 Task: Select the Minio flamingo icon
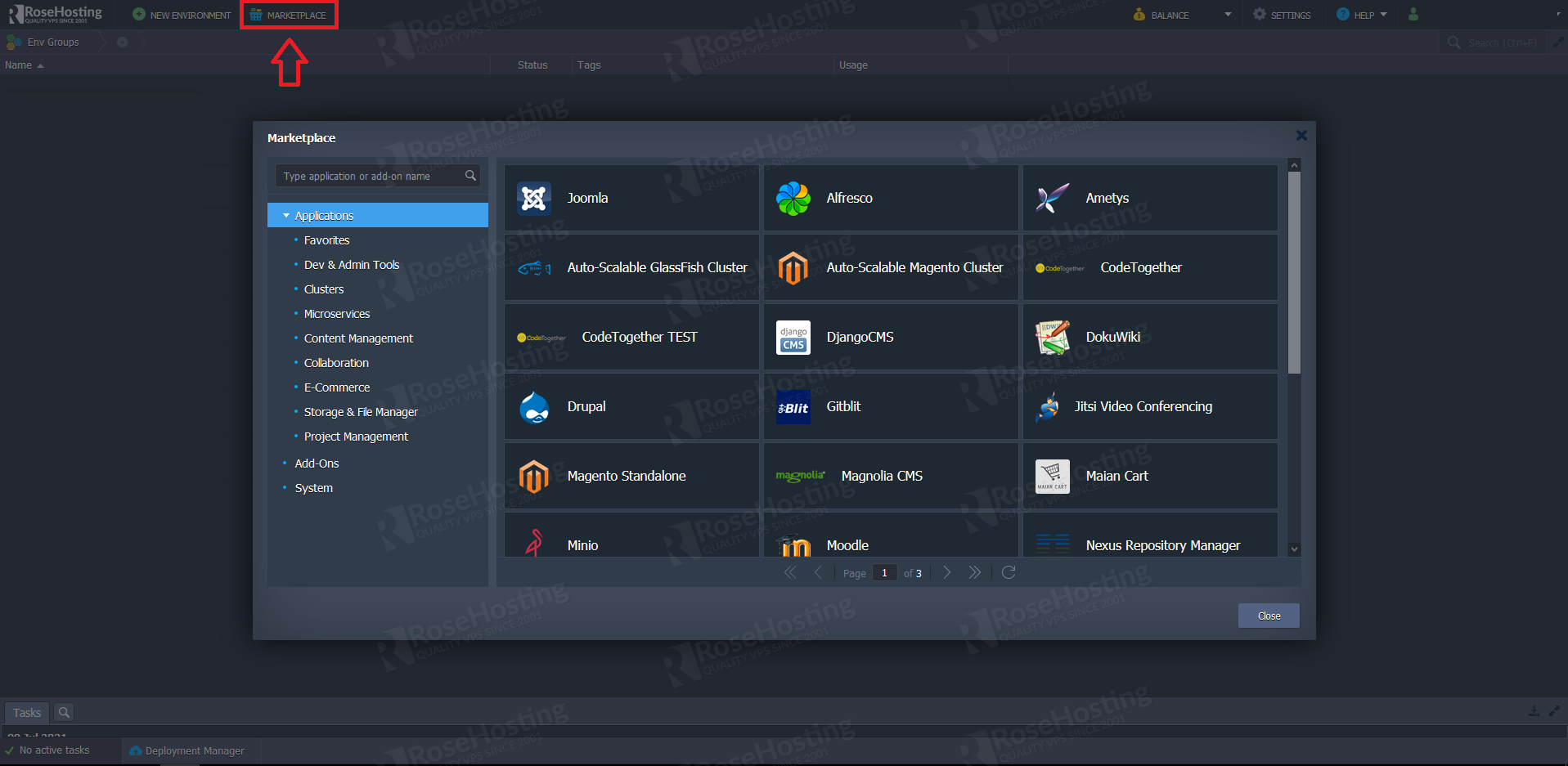coord(534,543)
